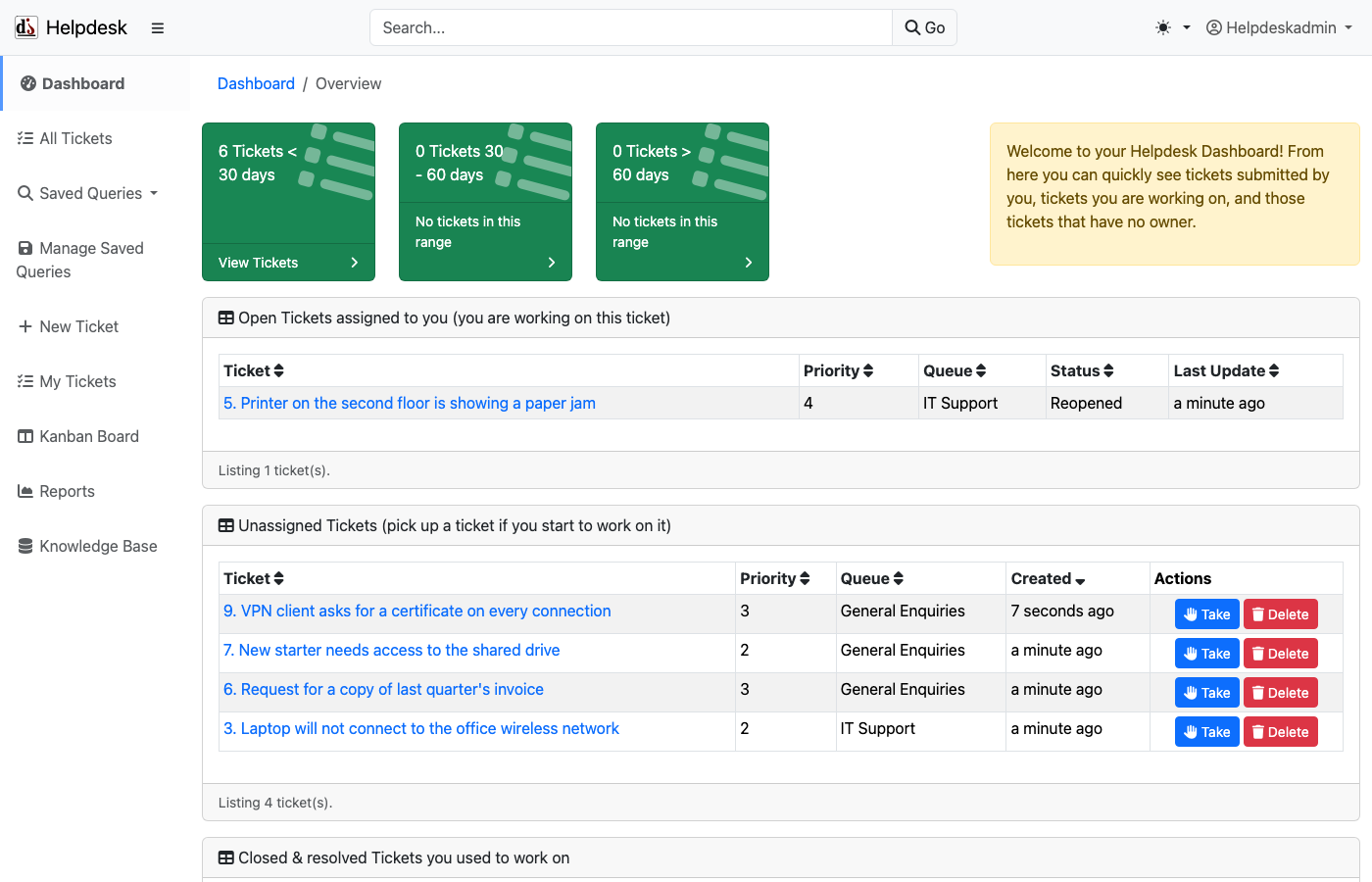Take the New starter ticket
This screenshot has width=1372, height=882.
[x=1207, y=654]
